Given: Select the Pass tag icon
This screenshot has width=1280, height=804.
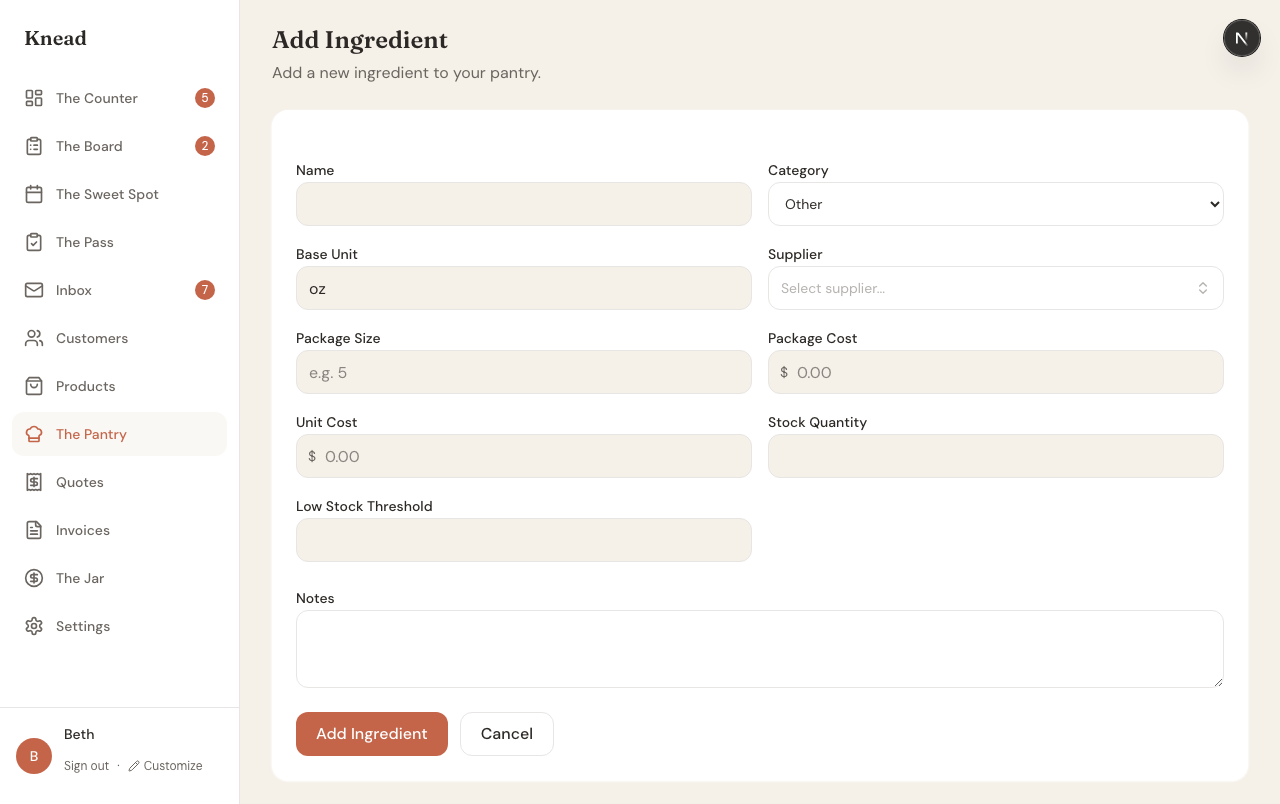Looking at the screenshot, I should [x=33, y=242].
